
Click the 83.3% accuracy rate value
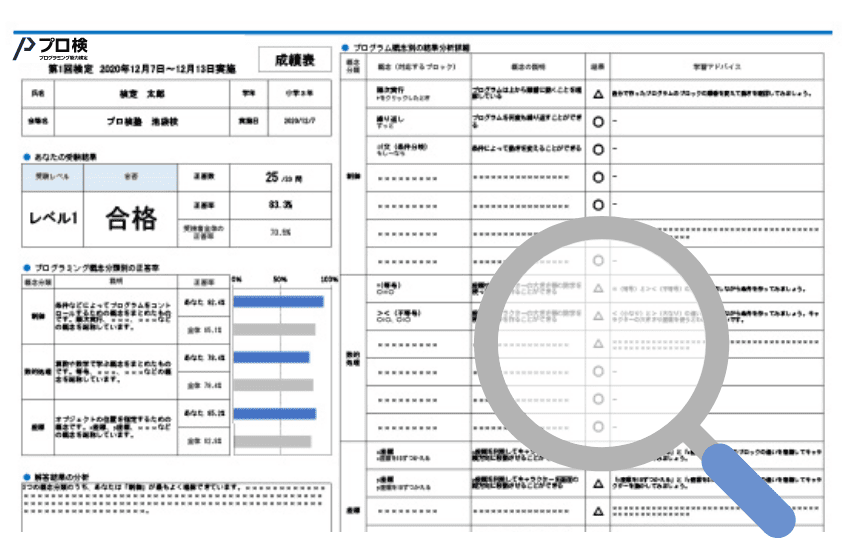tap(280, 205)
